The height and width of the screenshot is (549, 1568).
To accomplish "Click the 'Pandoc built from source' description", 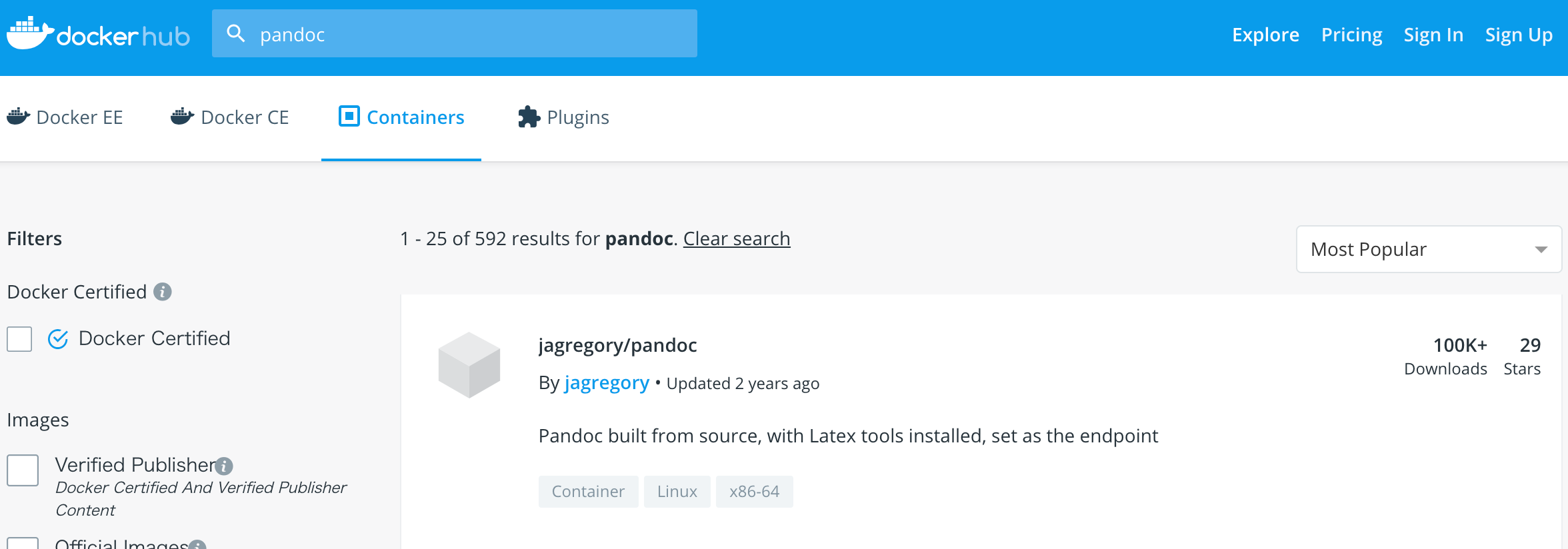I will coord(848,436).
